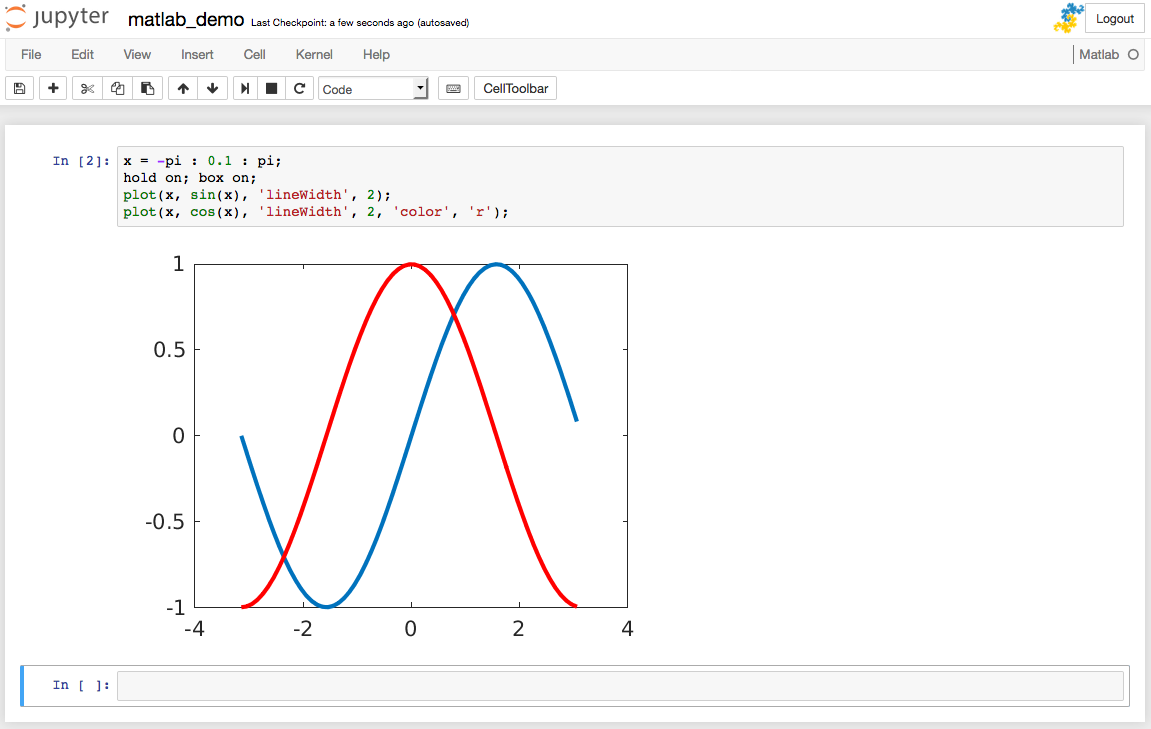
Task: Rename notebook via matlab_demo title
Action: coord(186,20)
